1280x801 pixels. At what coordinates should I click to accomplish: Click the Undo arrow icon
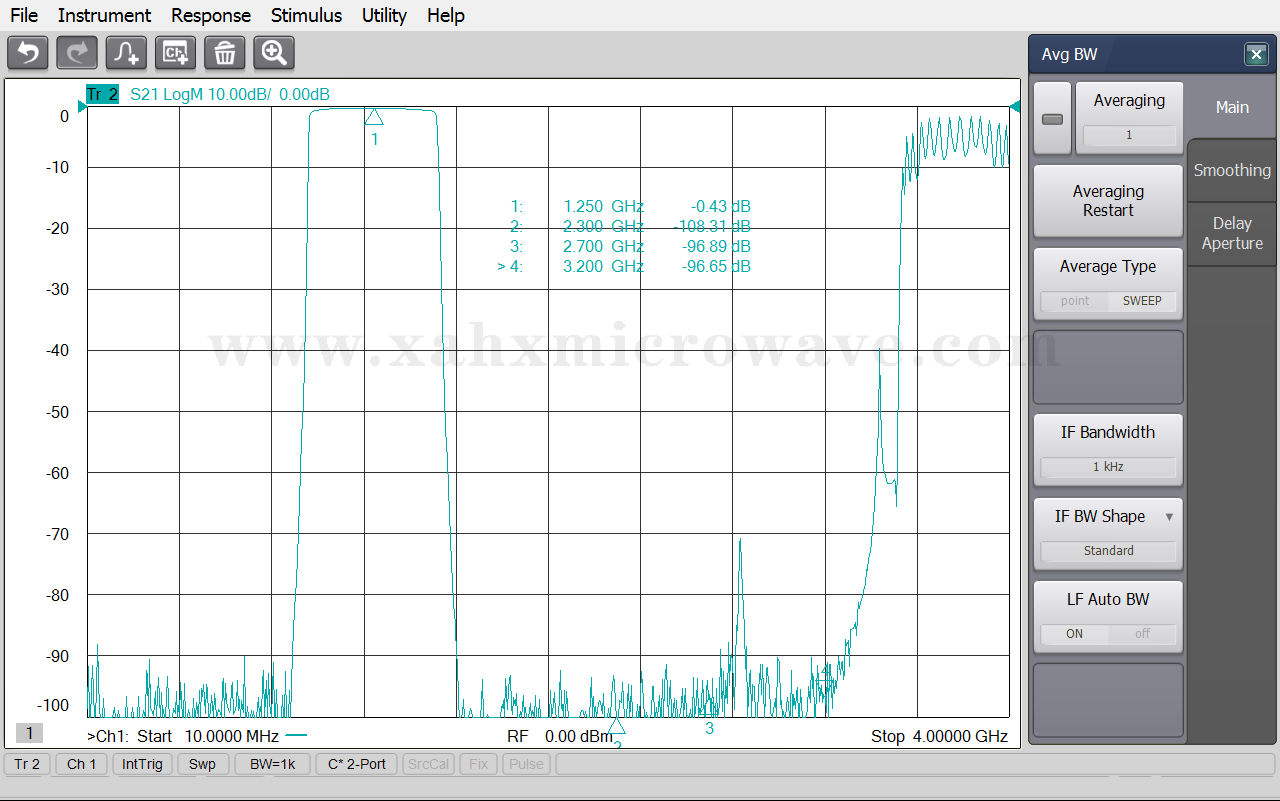point(28,53)
